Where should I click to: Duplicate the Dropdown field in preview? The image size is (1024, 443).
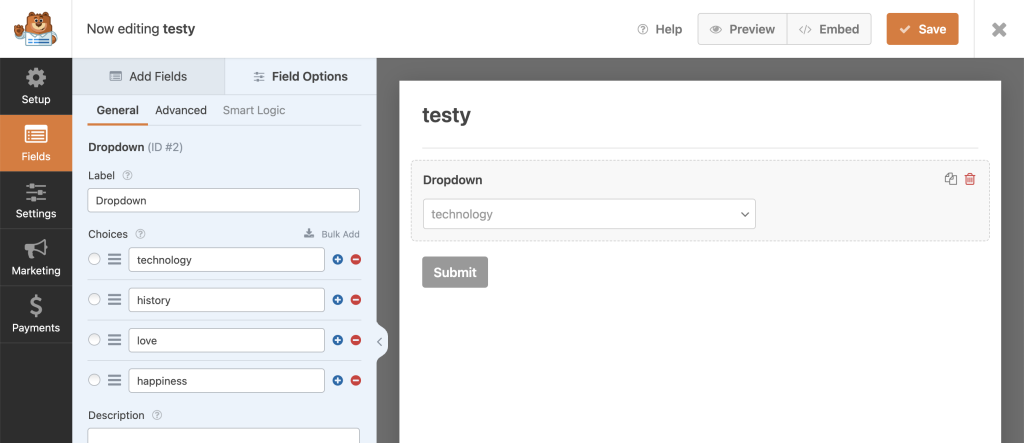[x=951, y=179]
